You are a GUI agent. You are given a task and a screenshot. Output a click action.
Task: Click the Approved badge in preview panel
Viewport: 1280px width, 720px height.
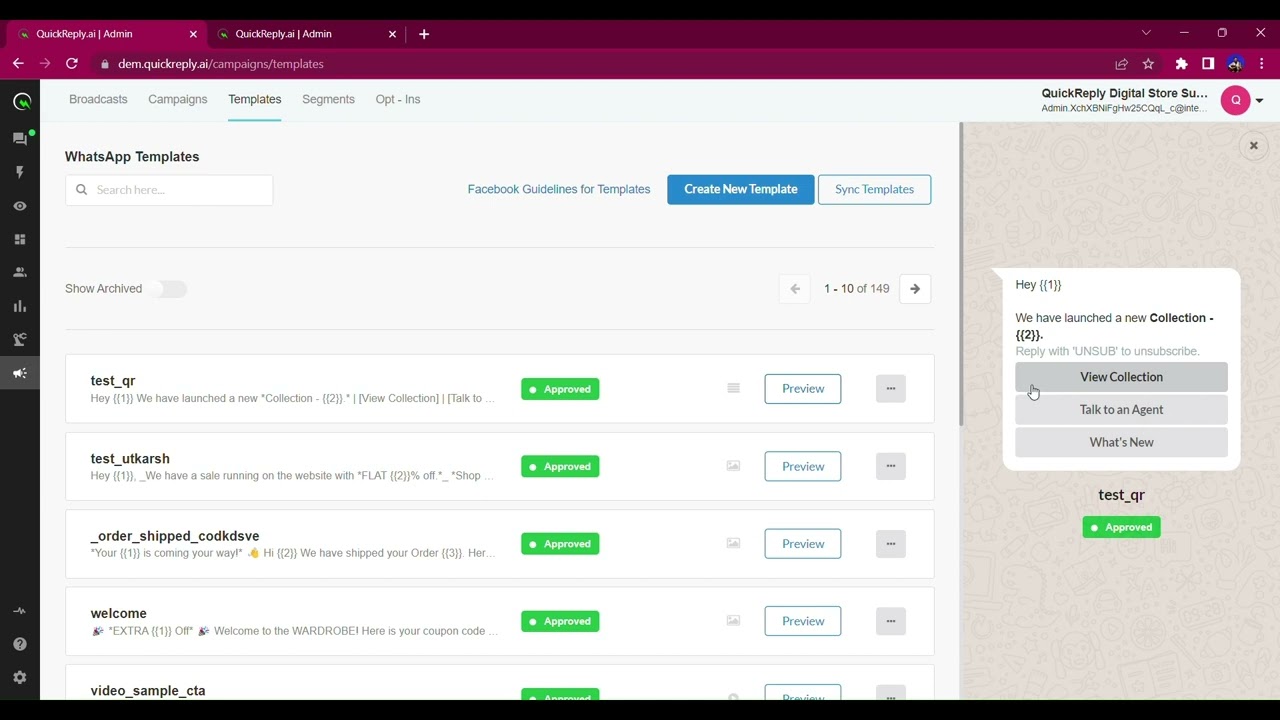point(1121,527)
